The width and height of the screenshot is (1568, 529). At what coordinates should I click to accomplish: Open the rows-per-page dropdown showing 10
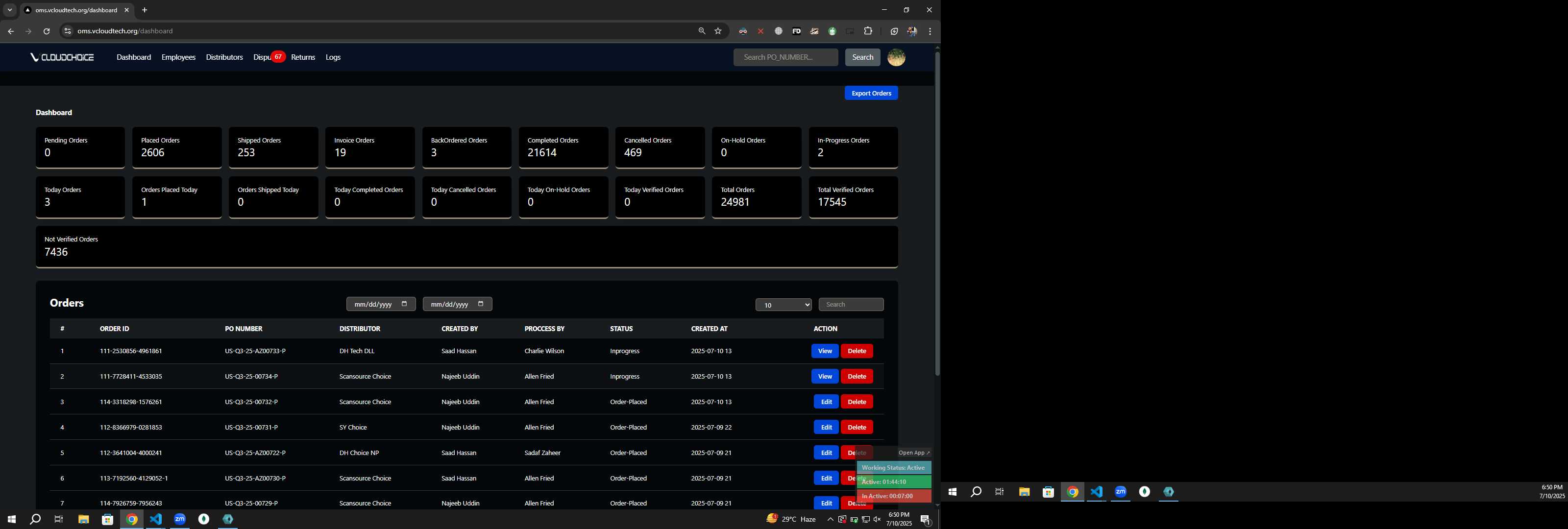click(784, 304)
